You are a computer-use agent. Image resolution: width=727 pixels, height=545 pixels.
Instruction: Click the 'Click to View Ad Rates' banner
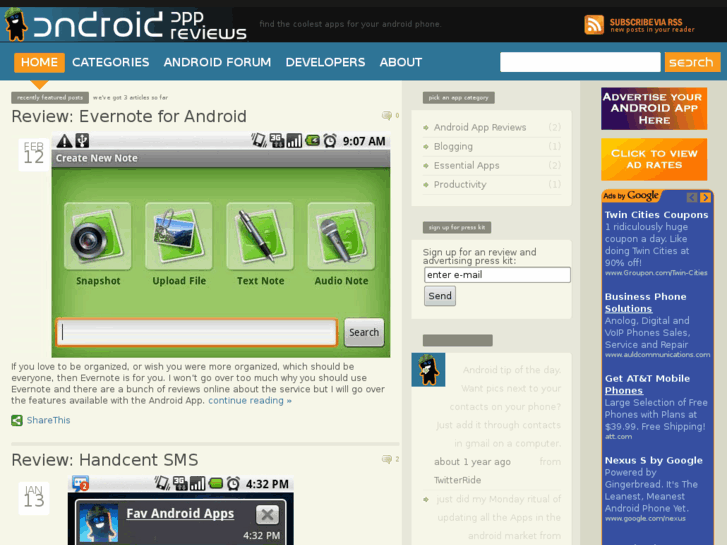(x=654, y=159)
